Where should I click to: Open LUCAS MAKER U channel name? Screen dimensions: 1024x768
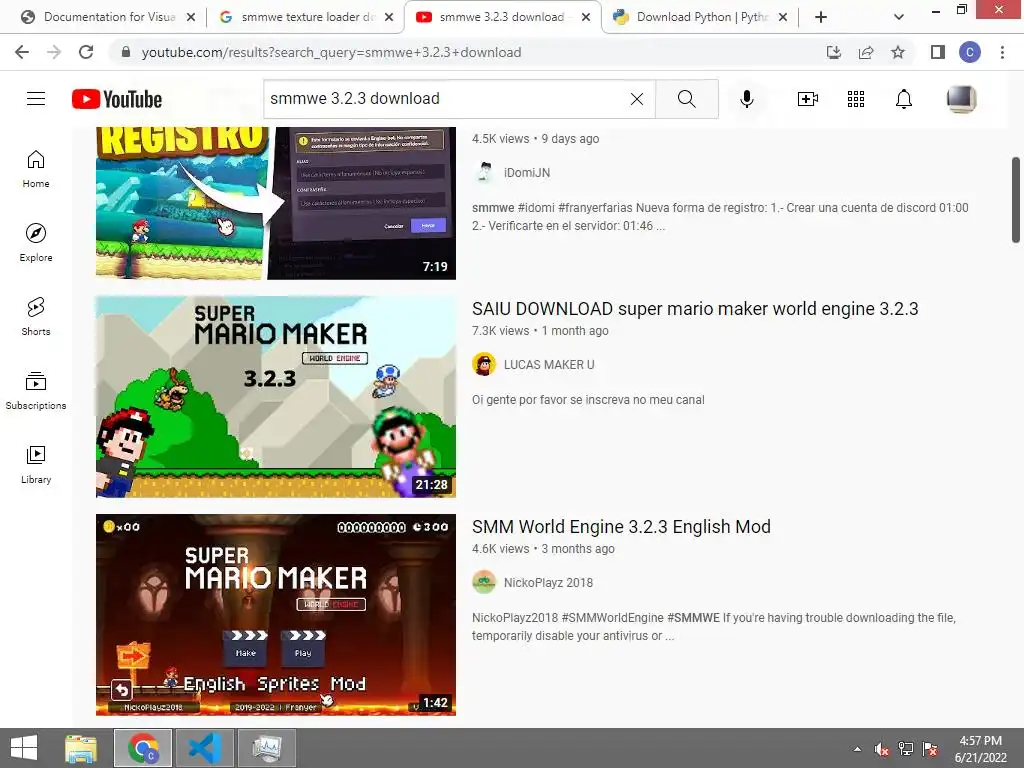click(549, 364)
